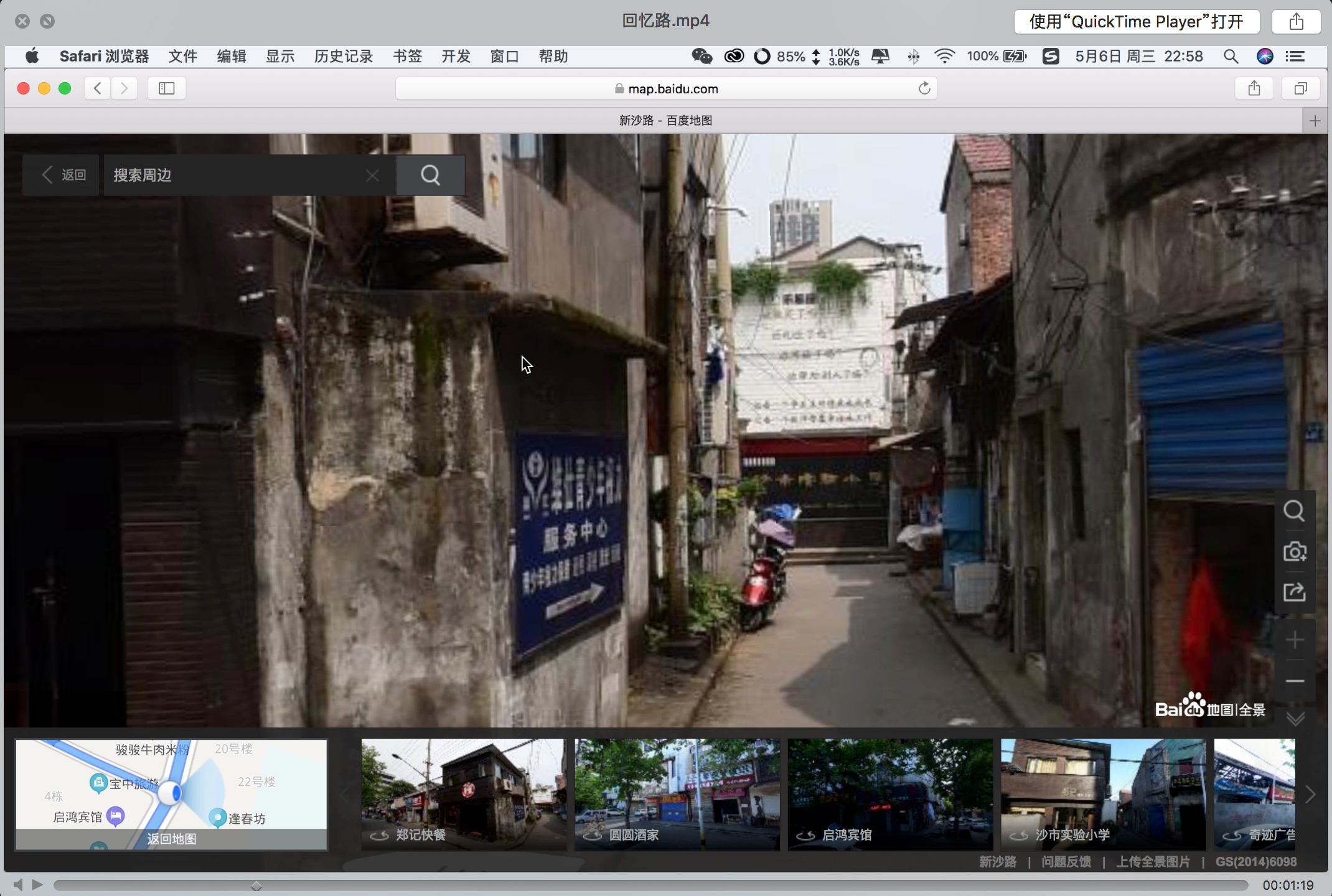Zoom out the panorama with minus icon

point(1295,681)
